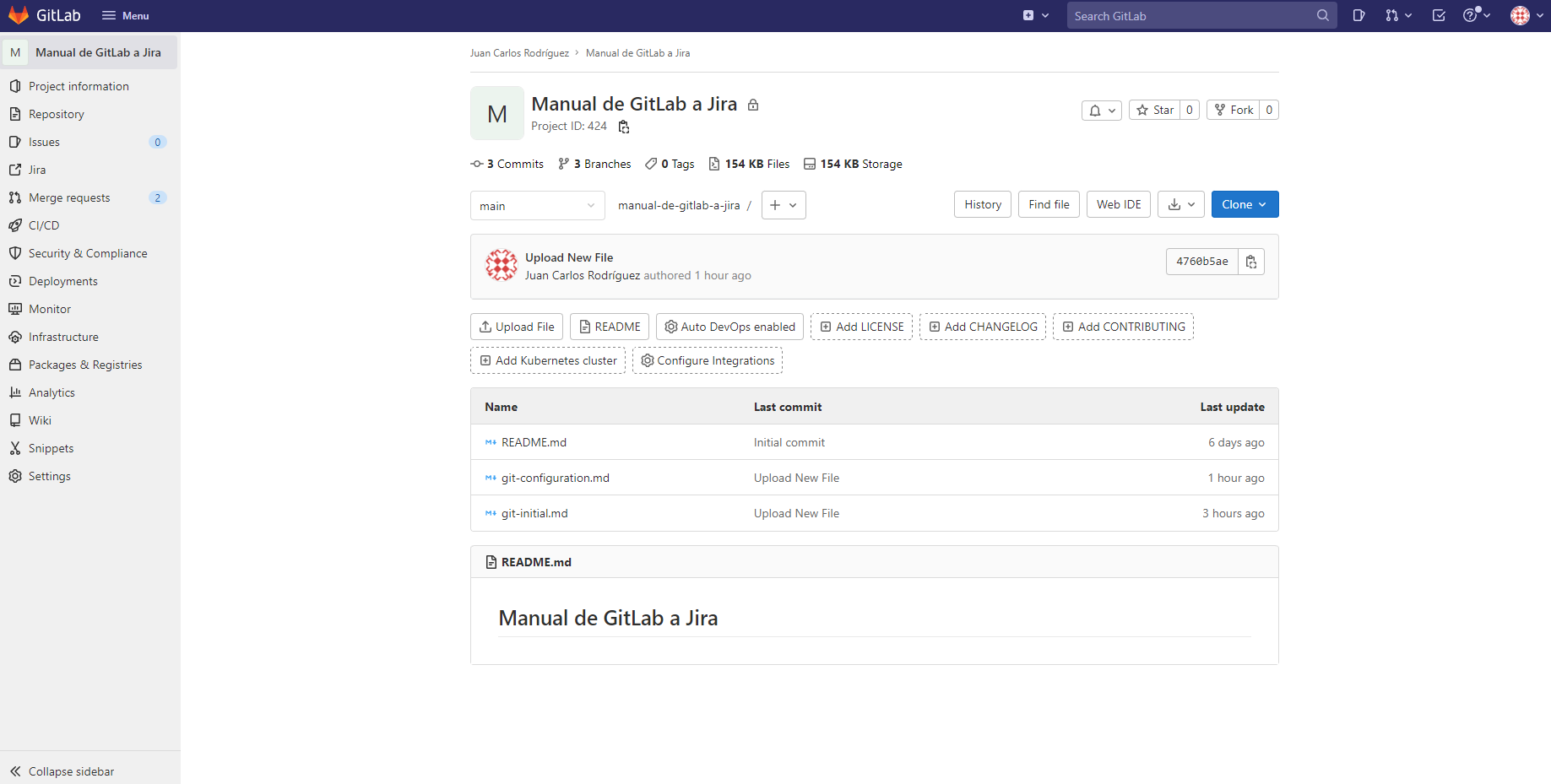
Task: Click commit author avatar
Action: point(502,265)
